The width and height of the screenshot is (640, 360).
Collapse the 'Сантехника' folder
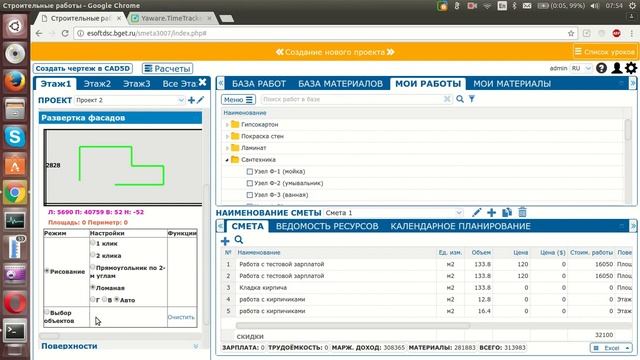[x=227, y=160]
